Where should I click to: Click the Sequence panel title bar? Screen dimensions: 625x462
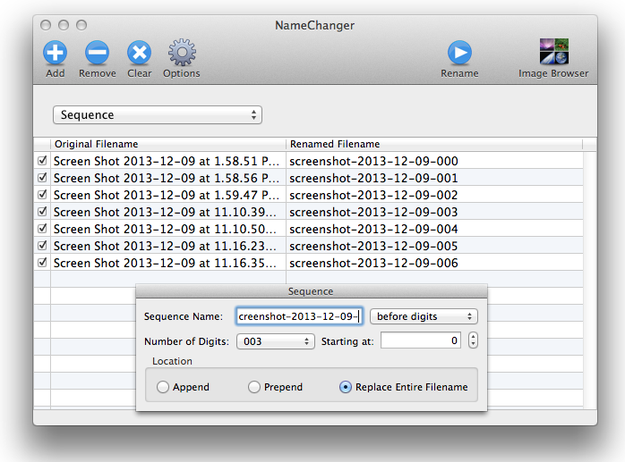(311, 291)
